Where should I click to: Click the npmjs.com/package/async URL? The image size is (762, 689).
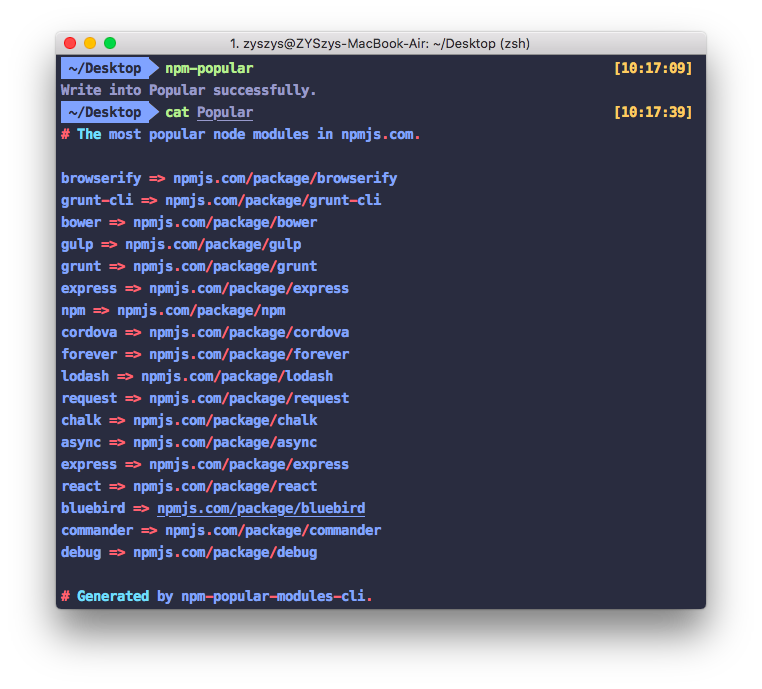[225, 443]
